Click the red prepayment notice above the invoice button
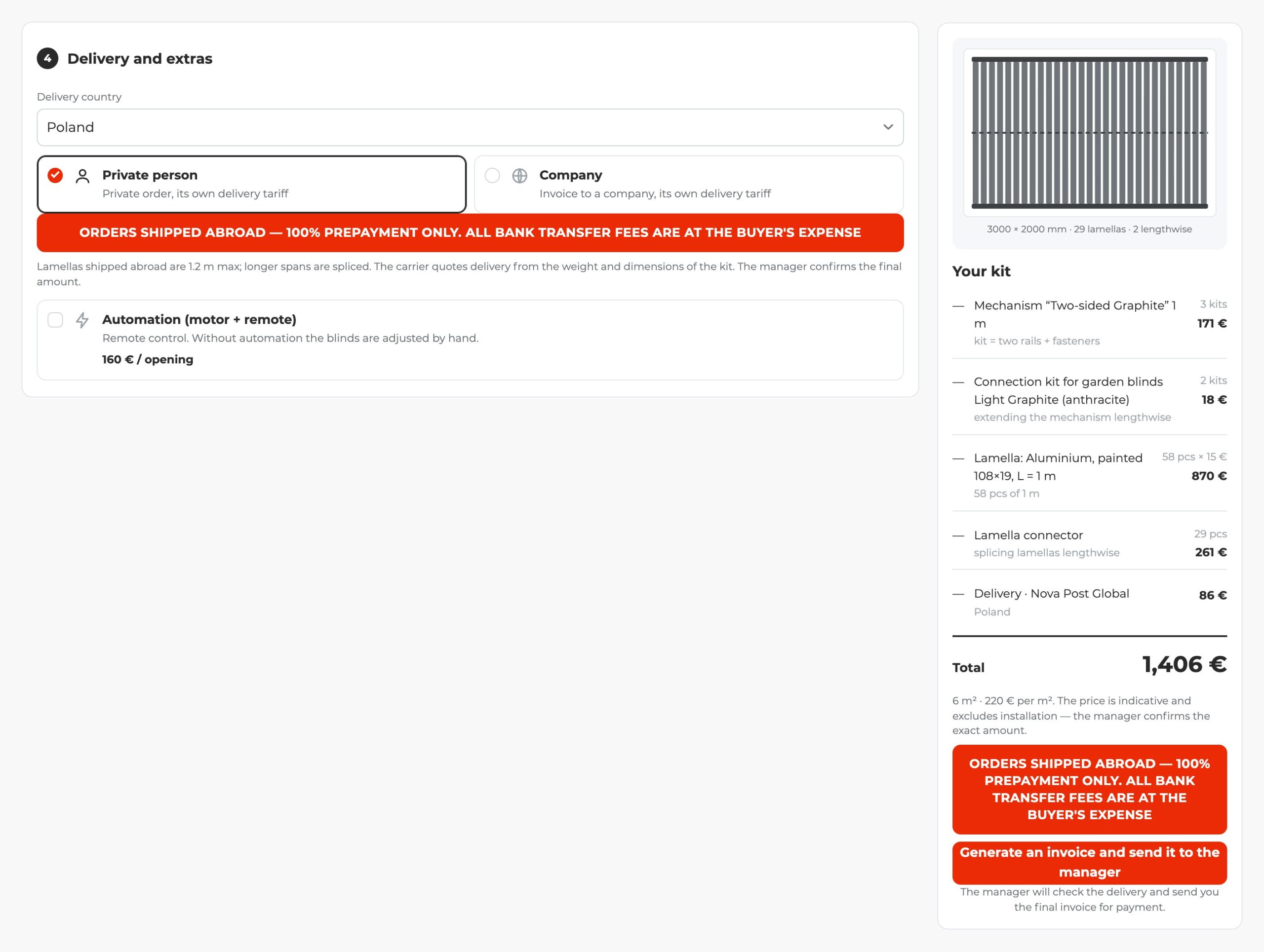This screenshot has height=952, width=1264. [x=1089, y=789]
